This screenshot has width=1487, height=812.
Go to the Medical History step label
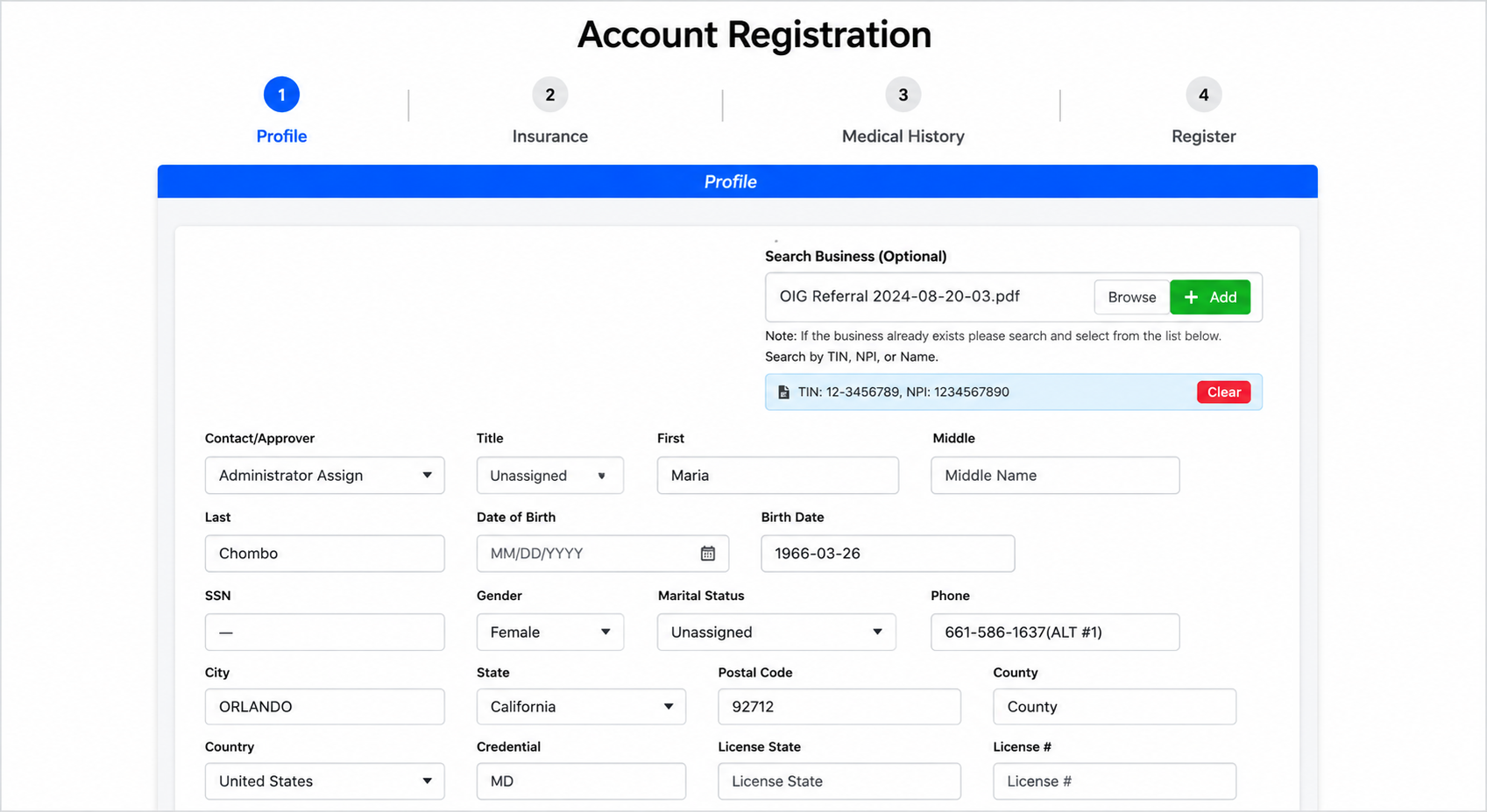coord(903,137)
